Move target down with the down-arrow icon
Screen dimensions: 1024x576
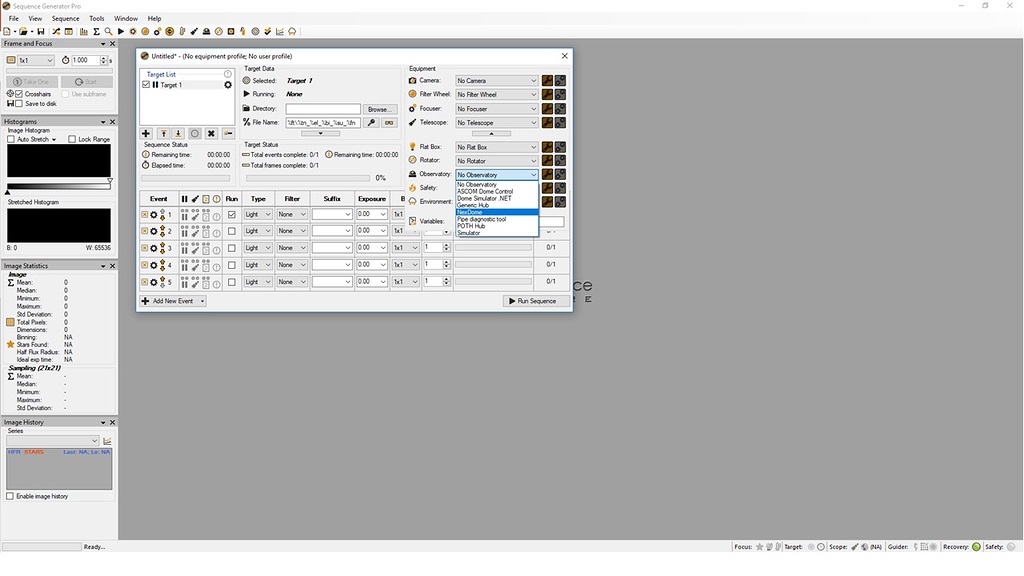[178, 133]
